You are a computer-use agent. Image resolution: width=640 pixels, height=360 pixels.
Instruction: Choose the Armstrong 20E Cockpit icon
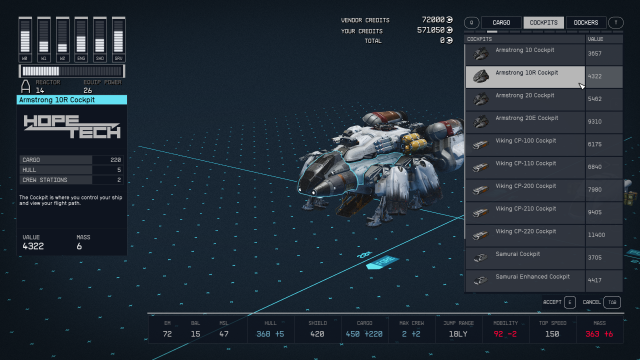[x=480, y=122]
